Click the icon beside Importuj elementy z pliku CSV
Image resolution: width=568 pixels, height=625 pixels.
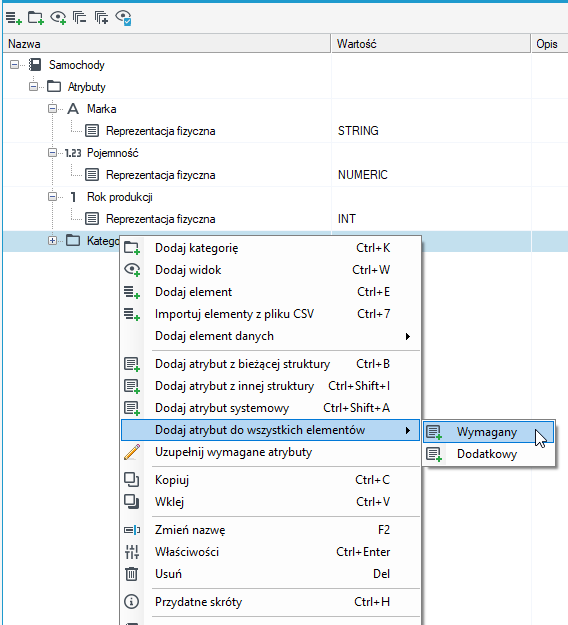point(132,314)
